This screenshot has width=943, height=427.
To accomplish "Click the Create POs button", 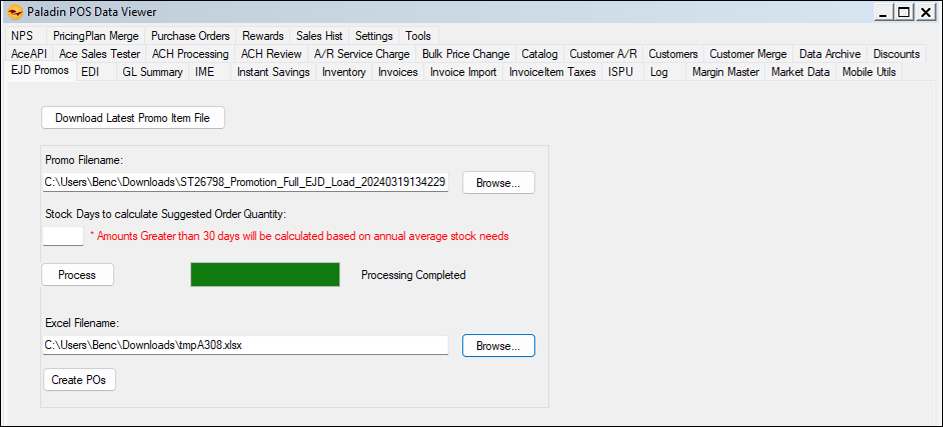I will pyautogui.click(x=80, y=381).
